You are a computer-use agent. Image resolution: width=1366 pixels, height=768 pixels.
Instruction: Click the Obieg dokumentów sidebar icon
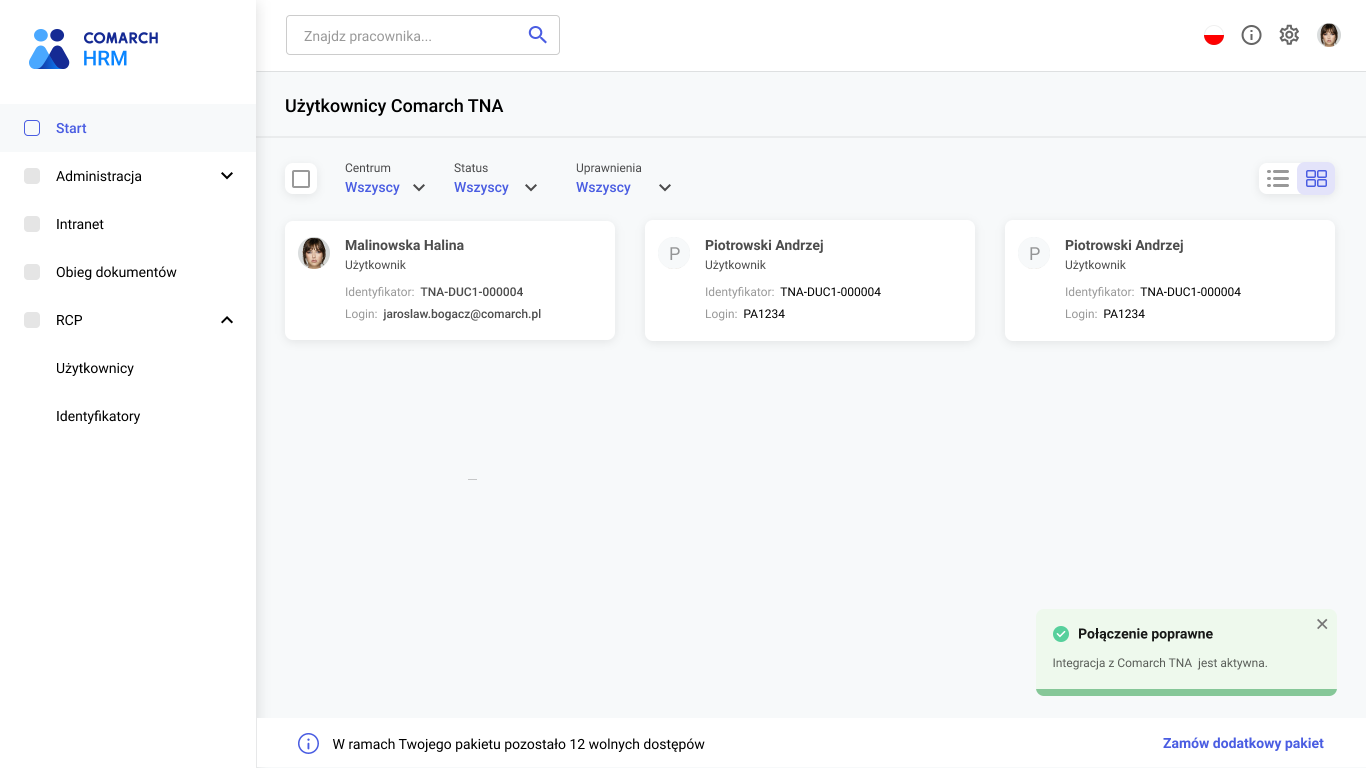pos(32,272)
